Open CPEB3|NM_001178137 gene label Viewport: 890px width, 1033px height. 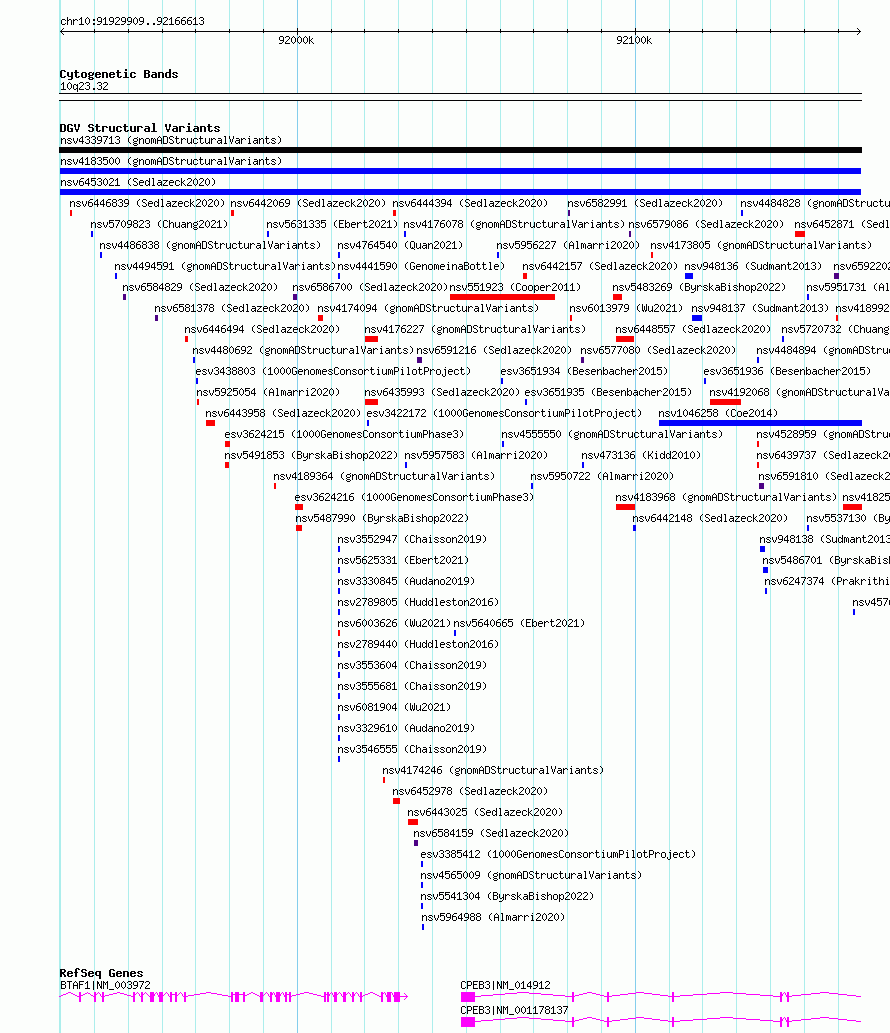point(515,1011)
